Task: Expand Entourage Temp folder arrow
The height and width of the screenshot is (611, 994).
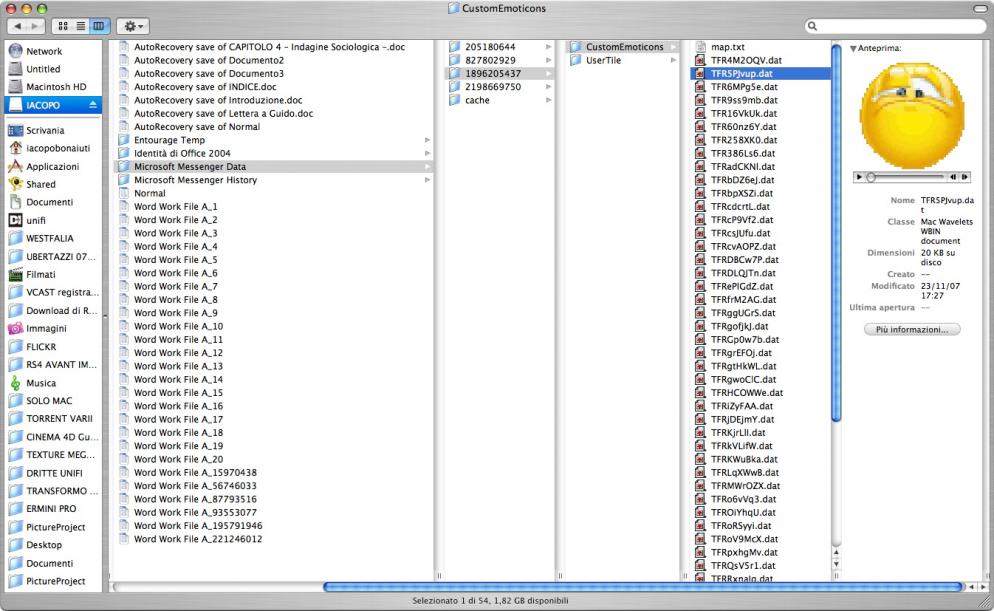Action: point(427,140)
